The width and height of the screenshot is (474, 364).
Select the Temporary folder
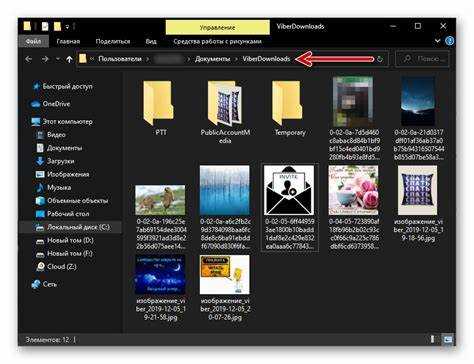pos(290,107)
